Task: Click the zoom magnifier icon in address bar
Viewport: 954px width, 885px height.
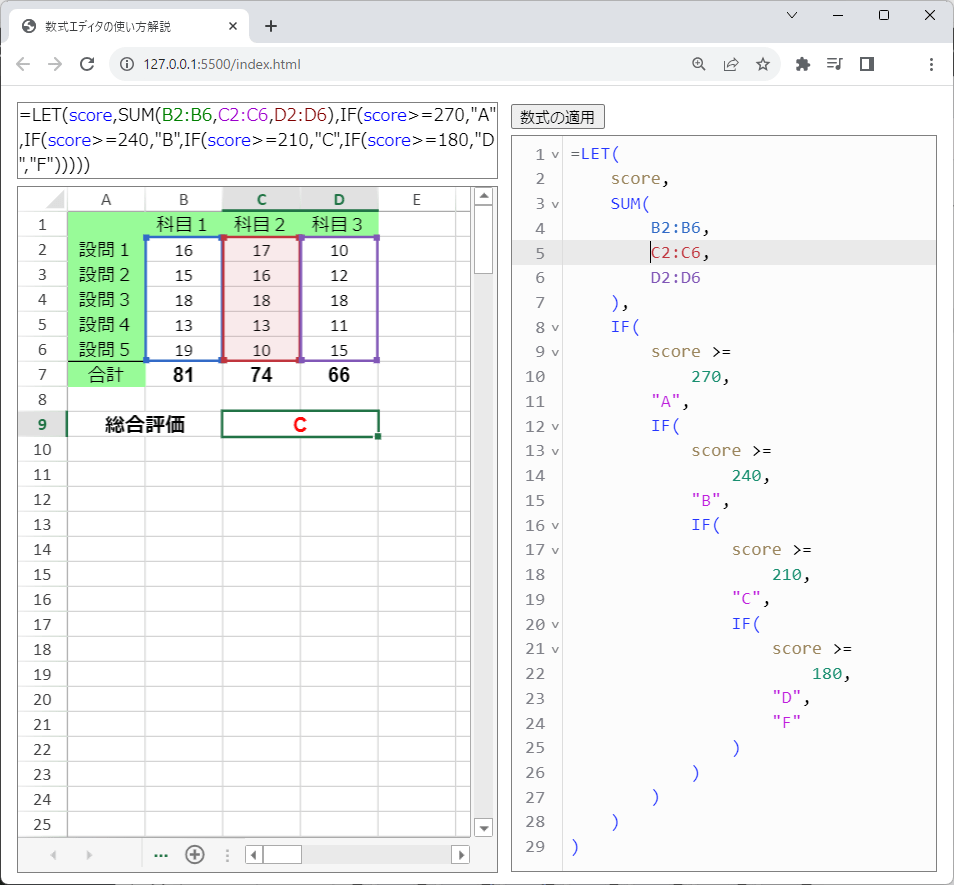Action: 699,64
